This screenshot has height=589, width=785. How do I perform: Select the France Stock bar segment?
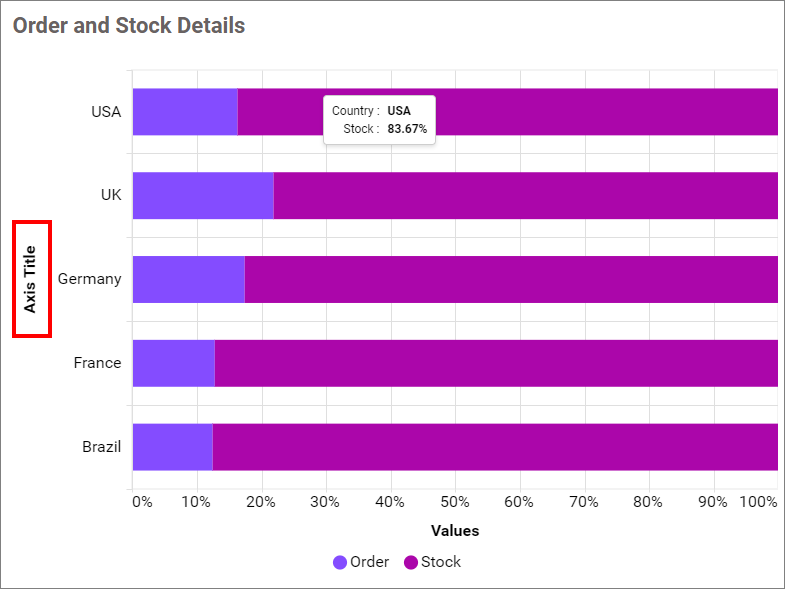495,363
